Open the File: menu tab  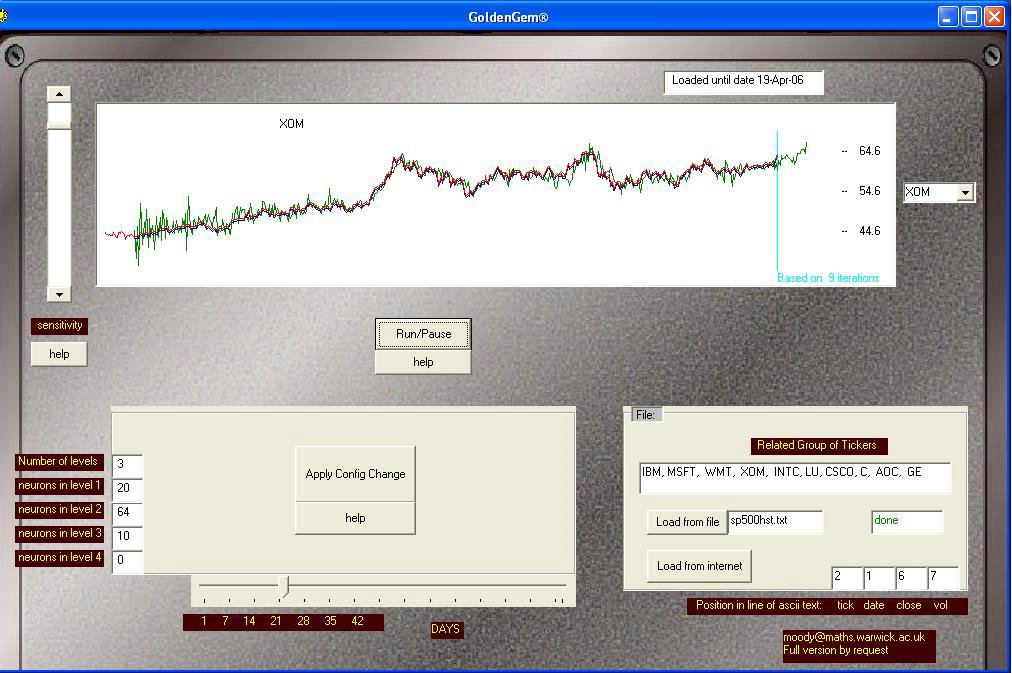click(x=645, y=415)
